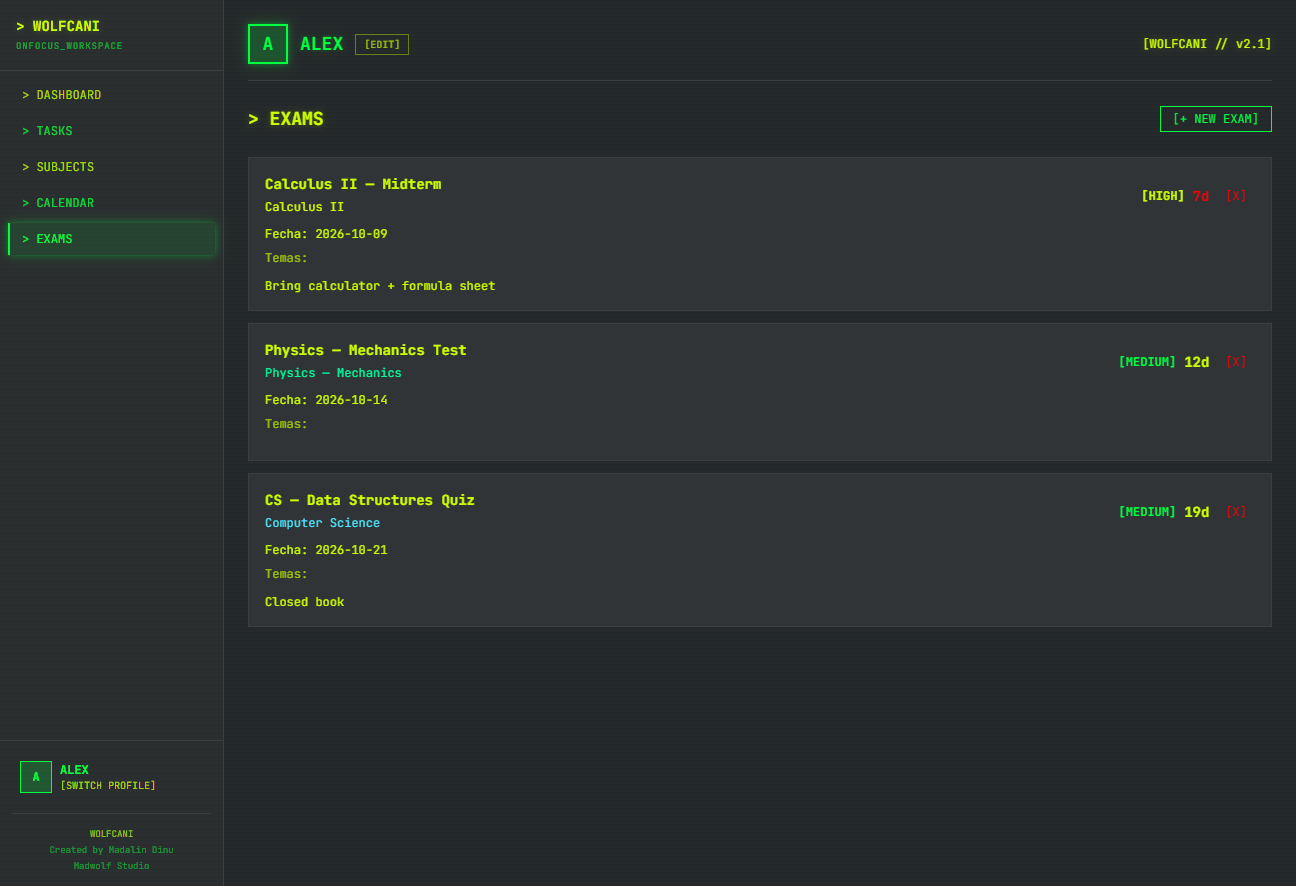Open the Dashboard page
The width and height of the screenshot is (1296, 886).
point(112,95)
